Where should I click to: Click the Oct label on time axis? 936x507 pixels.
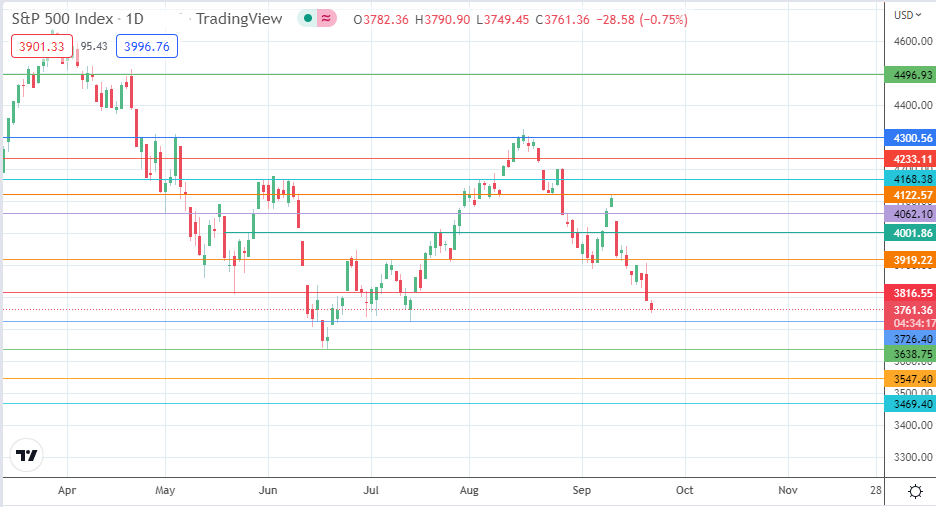[x=685, y=490]
